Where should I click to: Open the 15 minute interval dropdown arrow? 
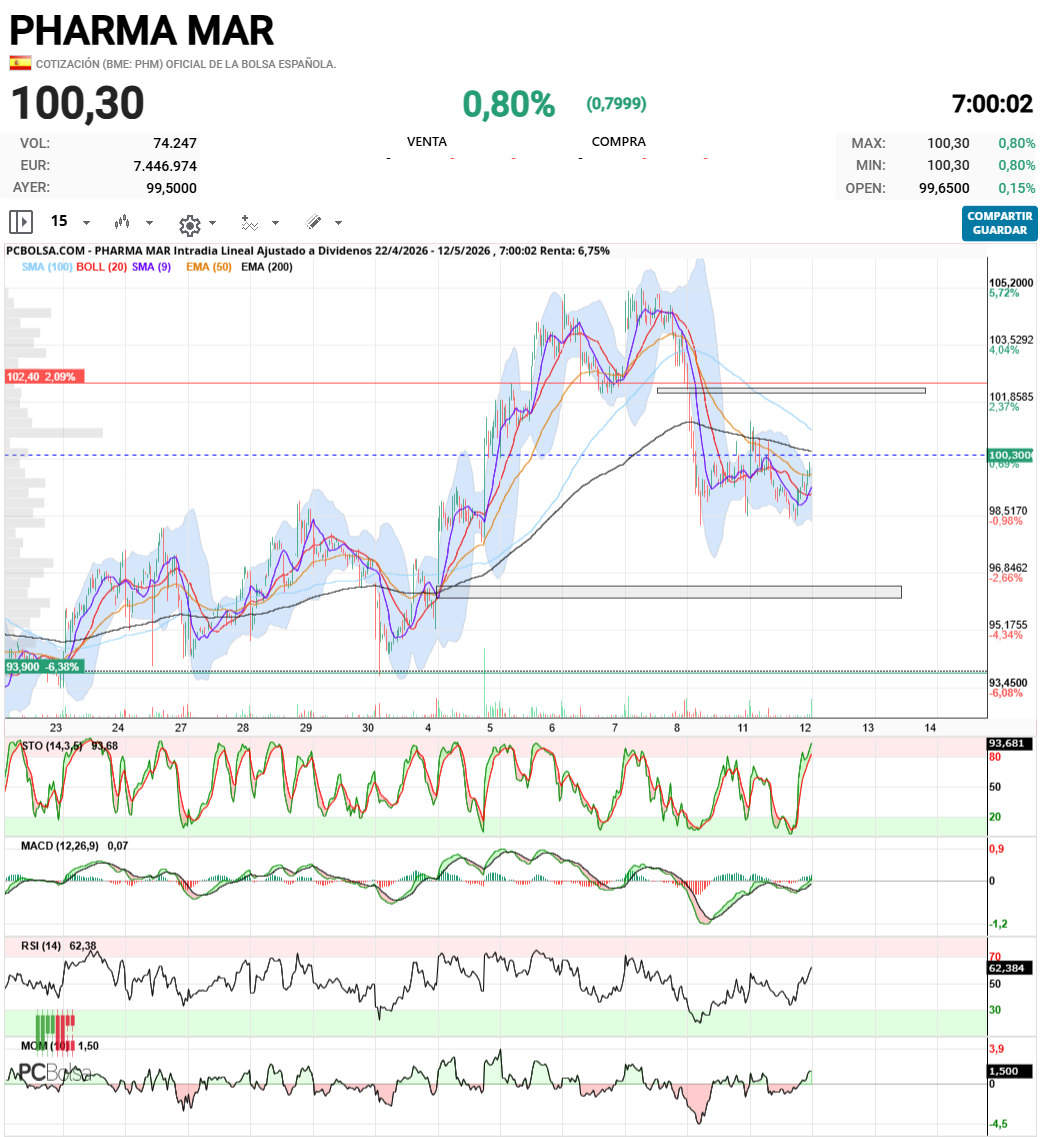tap(86, 223)
